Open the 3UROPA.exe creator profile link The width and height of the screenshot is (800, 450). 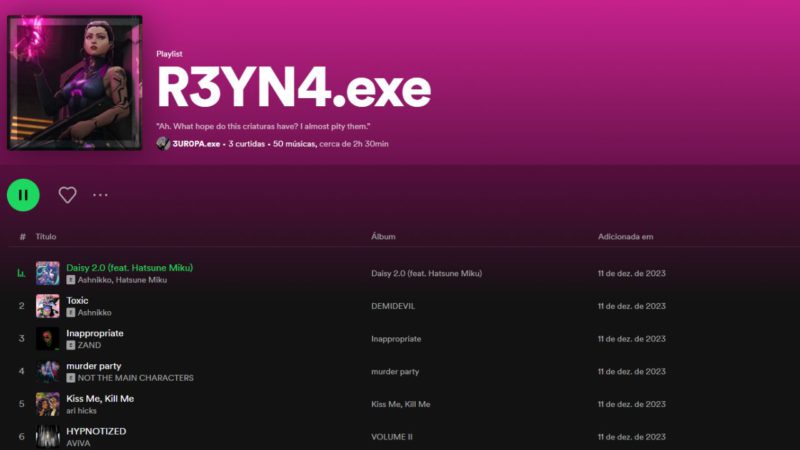(x=196, y=144)
